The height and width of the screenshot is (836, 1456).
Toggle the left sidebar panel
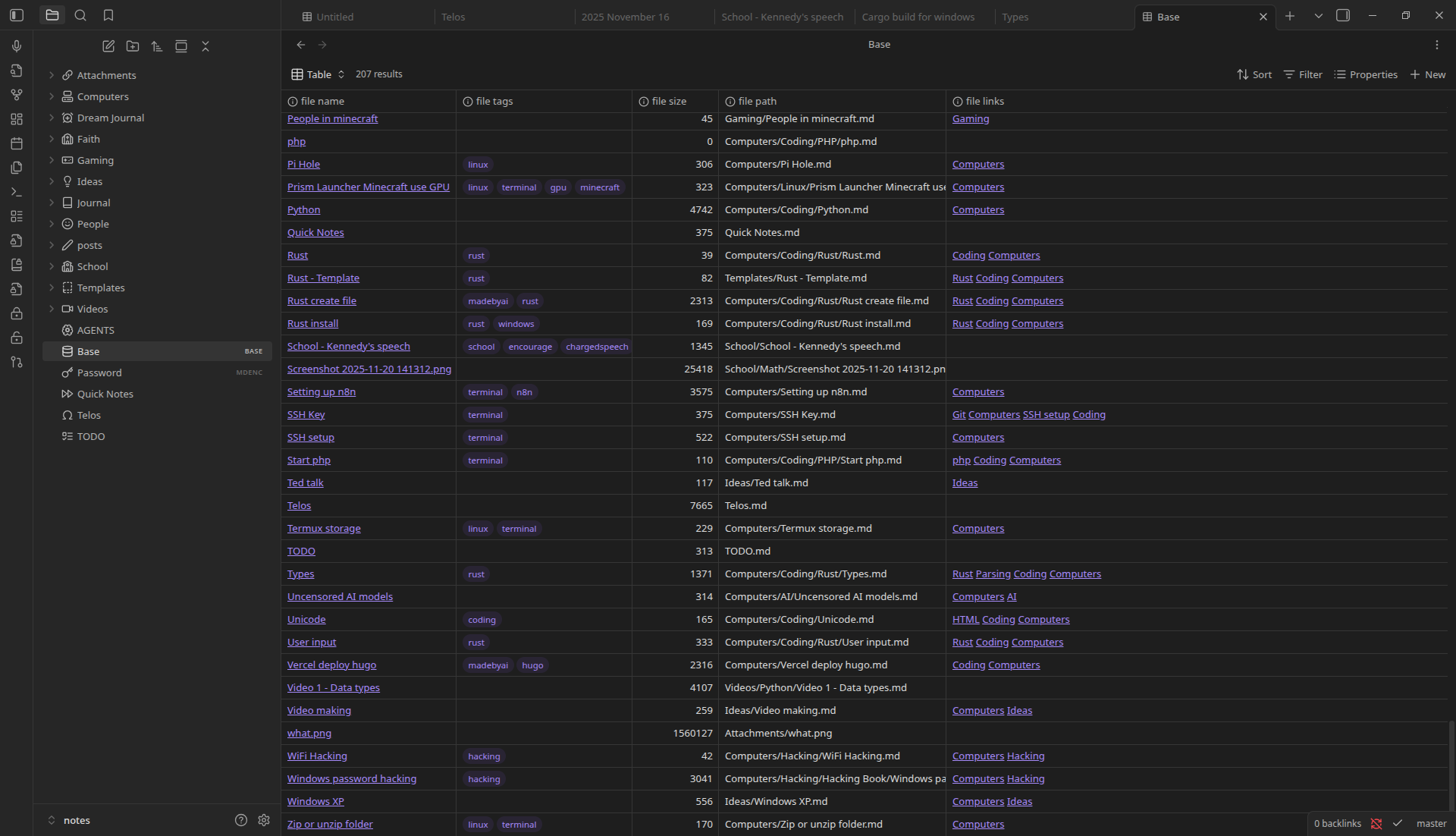(x=17, y=15)
